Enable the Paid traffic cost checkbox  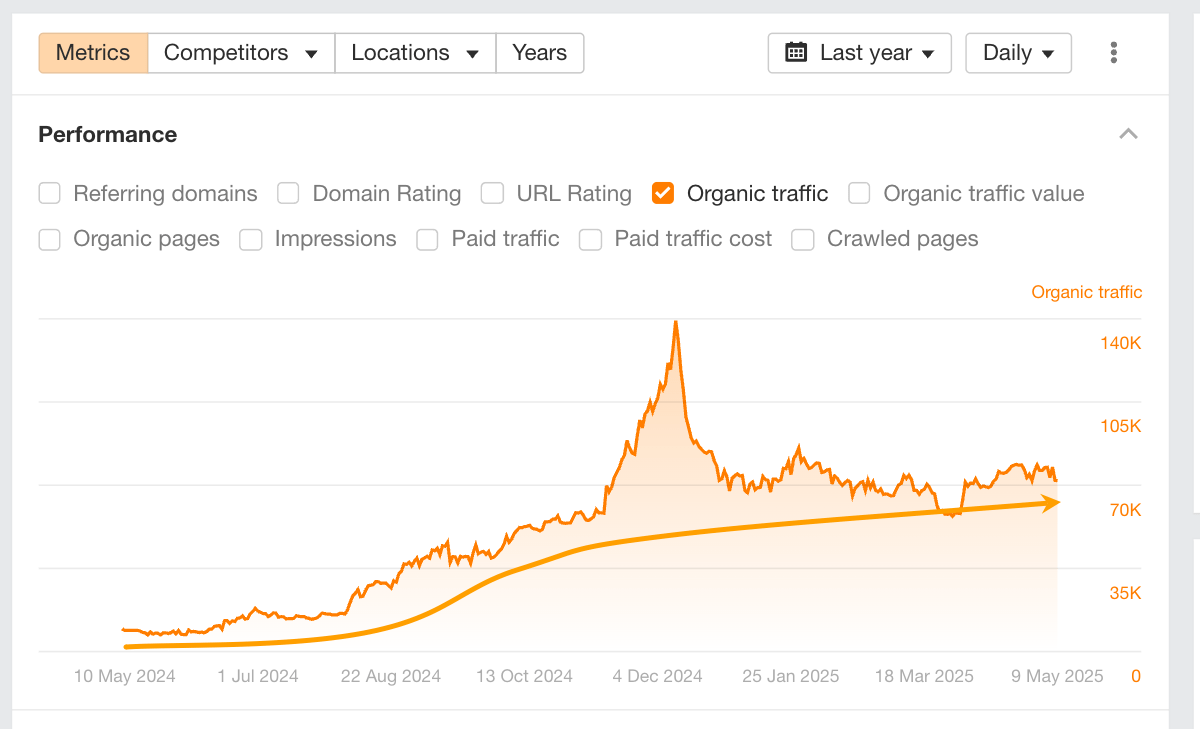coord(590,239)
